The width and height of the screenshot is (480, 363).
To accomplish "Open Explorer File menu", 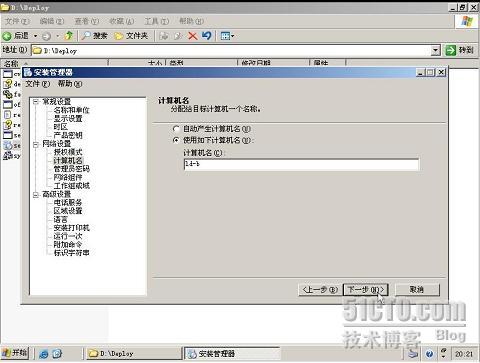I will (x=17, y=21).
